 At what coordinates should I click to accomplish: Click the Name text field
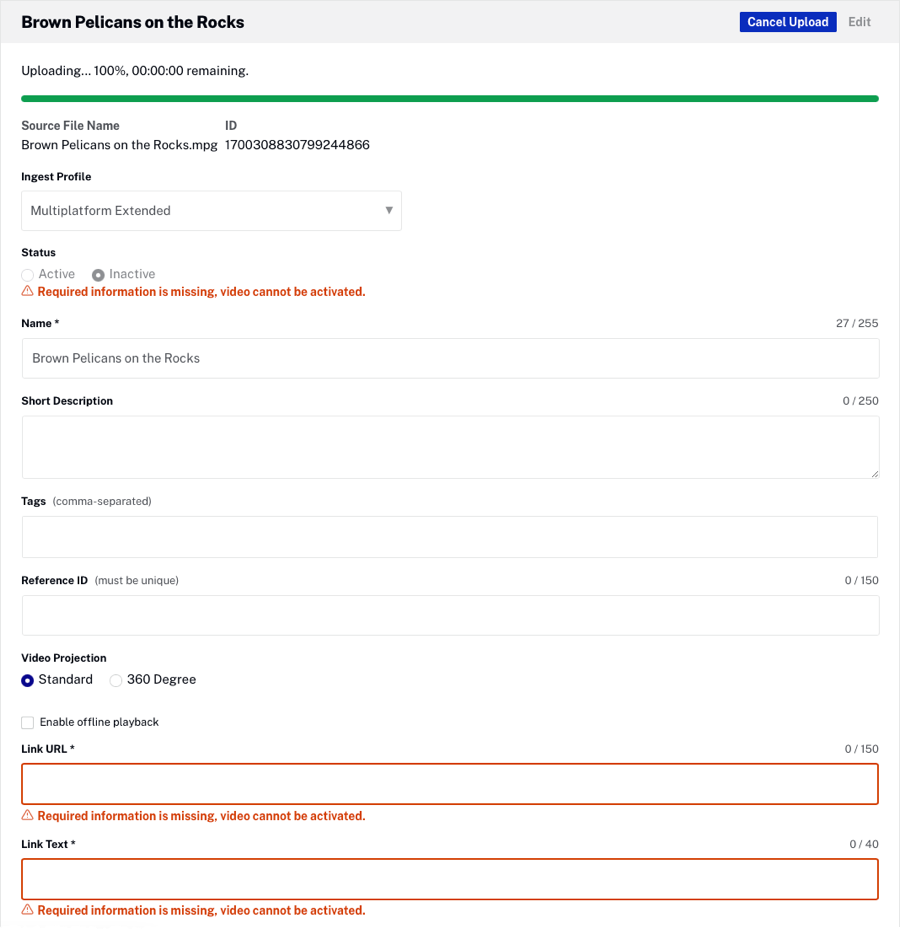click(x=450, y=358)
